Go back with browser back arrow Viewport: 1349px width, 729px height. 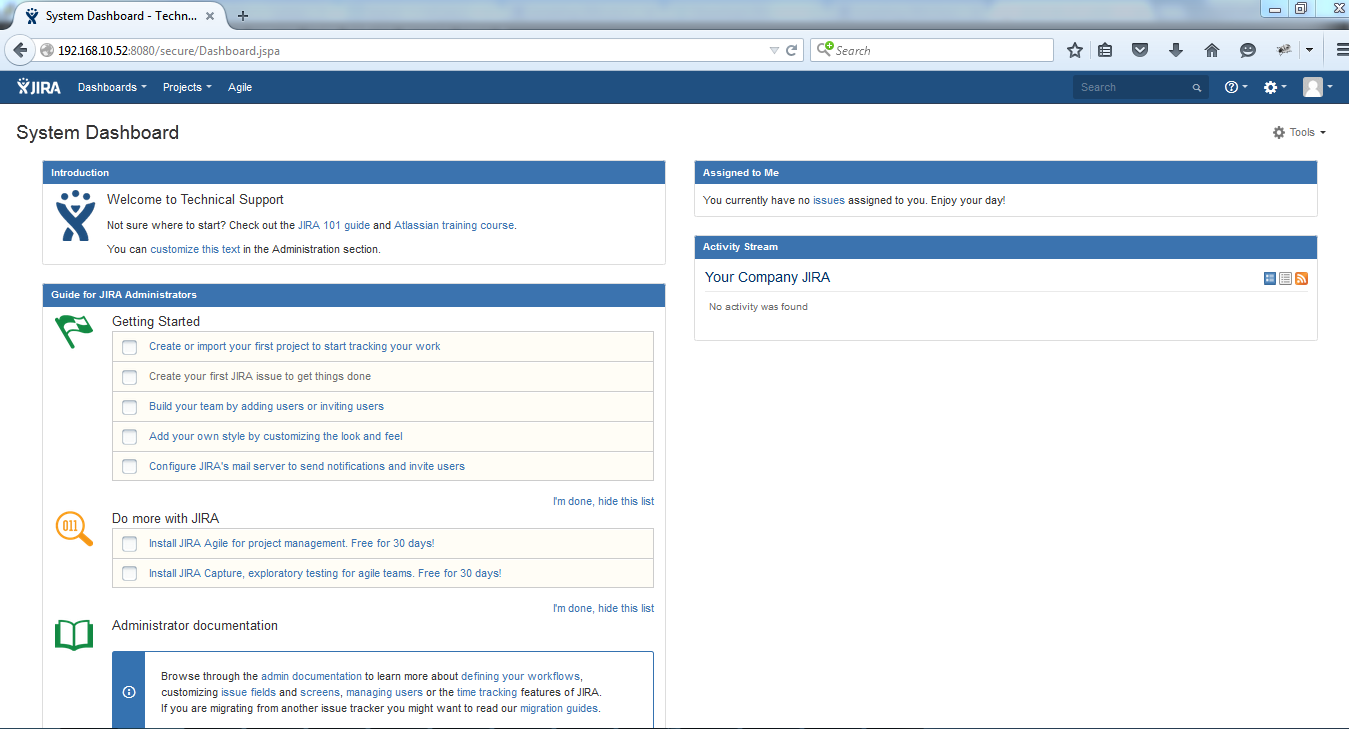pos(20,50)
